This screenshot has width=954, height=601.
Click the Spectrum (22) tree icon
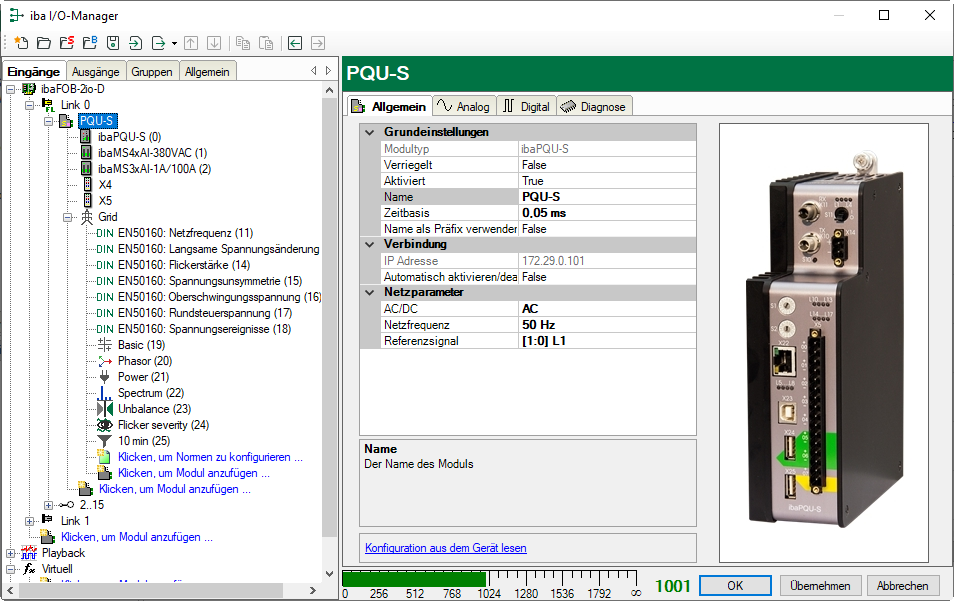point(105,393)
